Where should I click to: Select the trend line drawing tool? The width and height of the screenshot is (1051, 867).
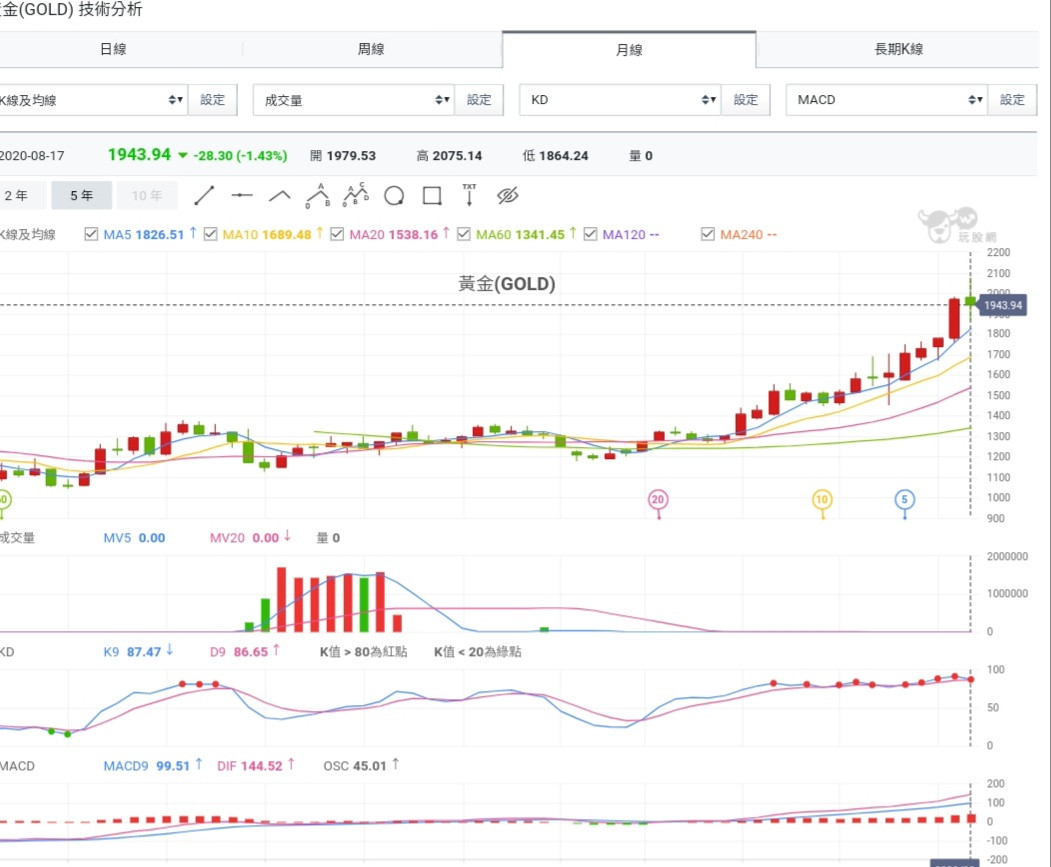click(x=204, y=196)
